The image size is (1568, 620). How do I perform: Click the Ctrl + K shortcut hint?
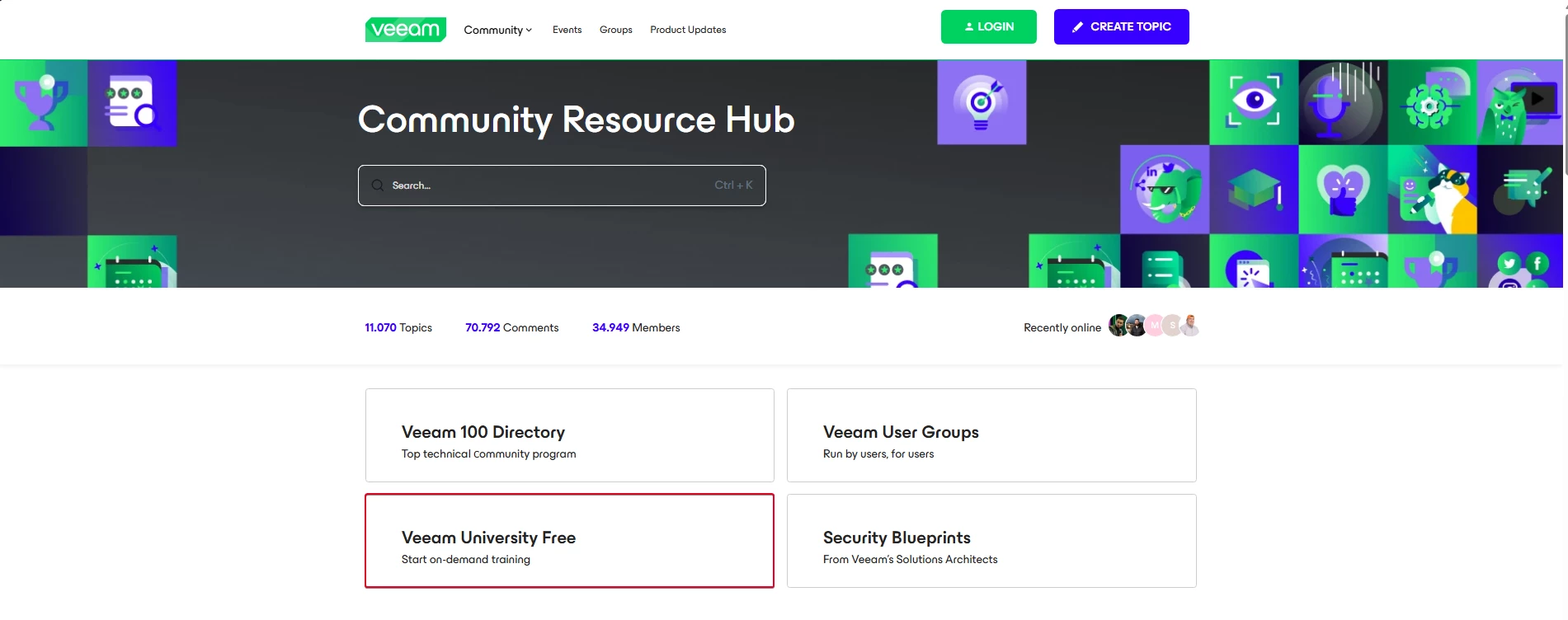[733, 186]
